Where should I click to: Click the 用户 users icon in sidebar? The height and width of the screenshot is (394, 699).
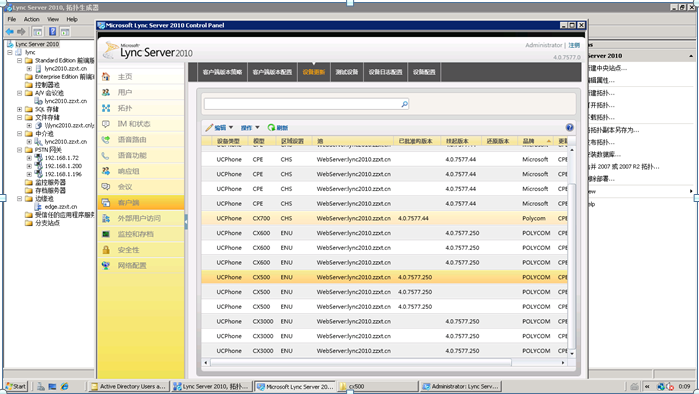point(106,92)
